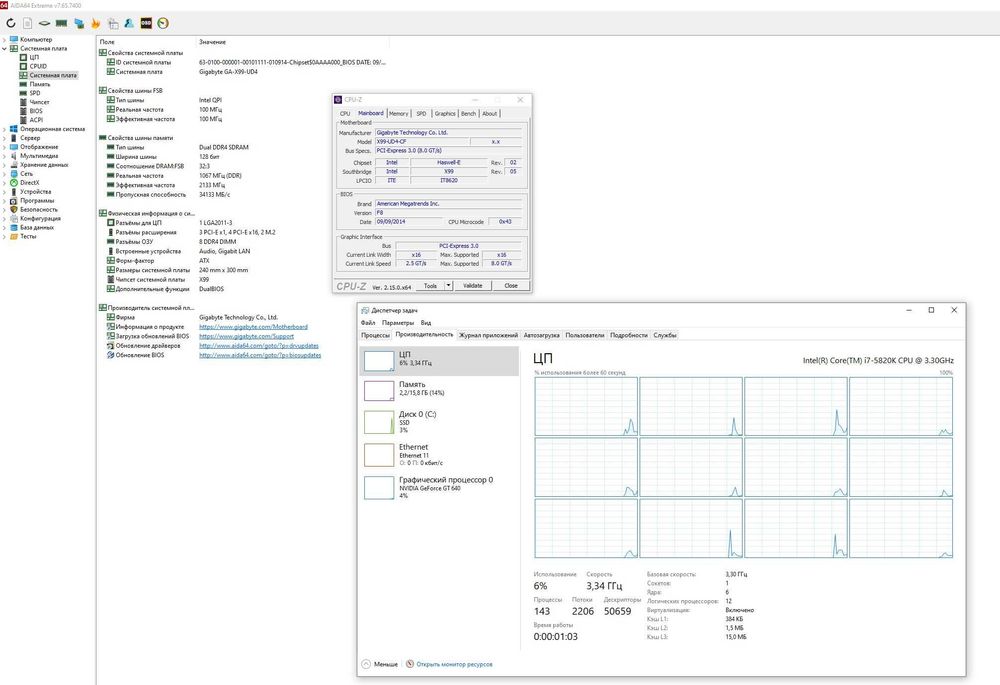1000x685 pixels.
Task: Click the gauge-shaped icon in AIDA64 toolbar
Action: tap(163, 22)
